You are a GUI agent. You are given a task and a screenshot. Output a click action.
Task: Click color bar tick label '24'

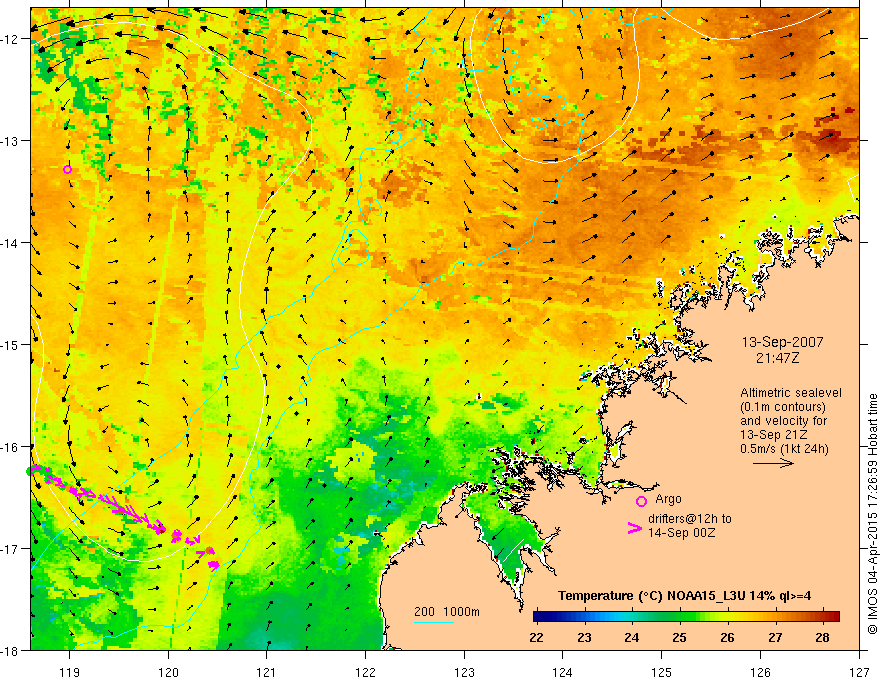click(x=631, y=637)
